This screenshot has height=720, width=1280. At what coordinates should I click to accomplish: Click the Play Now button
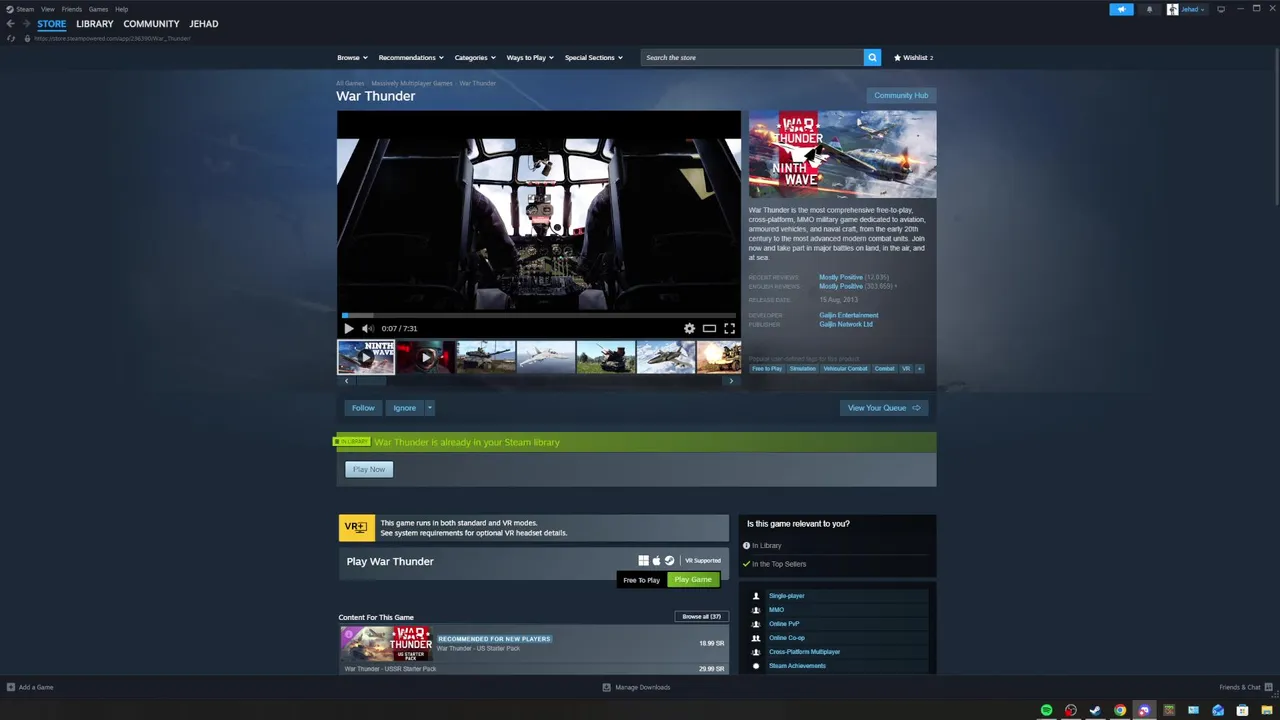(369, 469)
